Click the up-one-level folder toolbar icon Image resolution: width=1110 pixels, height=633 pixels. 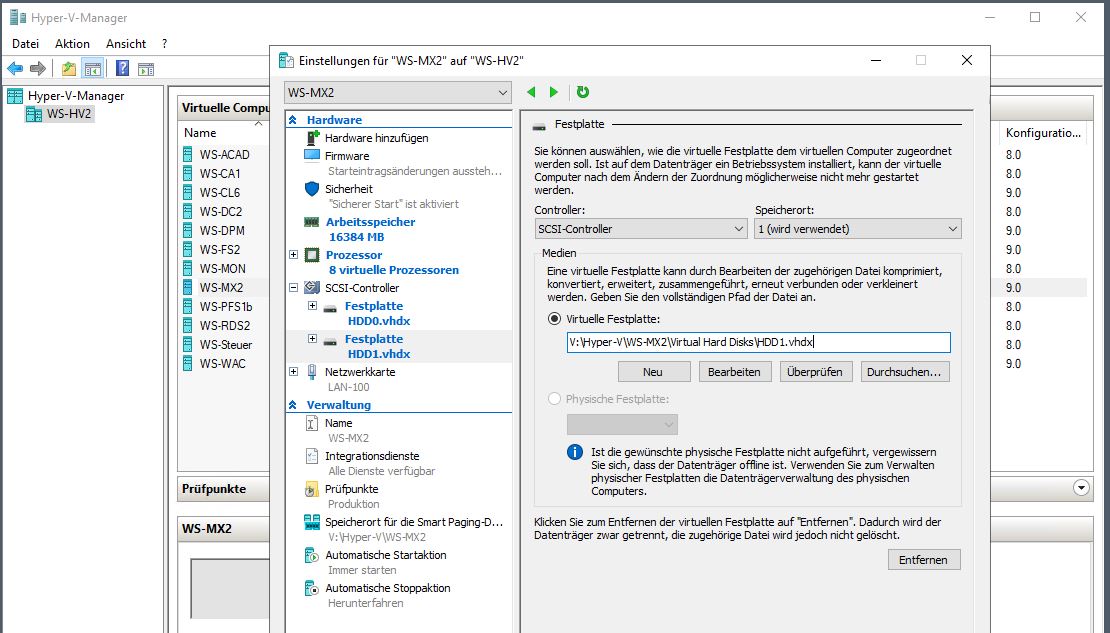[x=69, y=69]
